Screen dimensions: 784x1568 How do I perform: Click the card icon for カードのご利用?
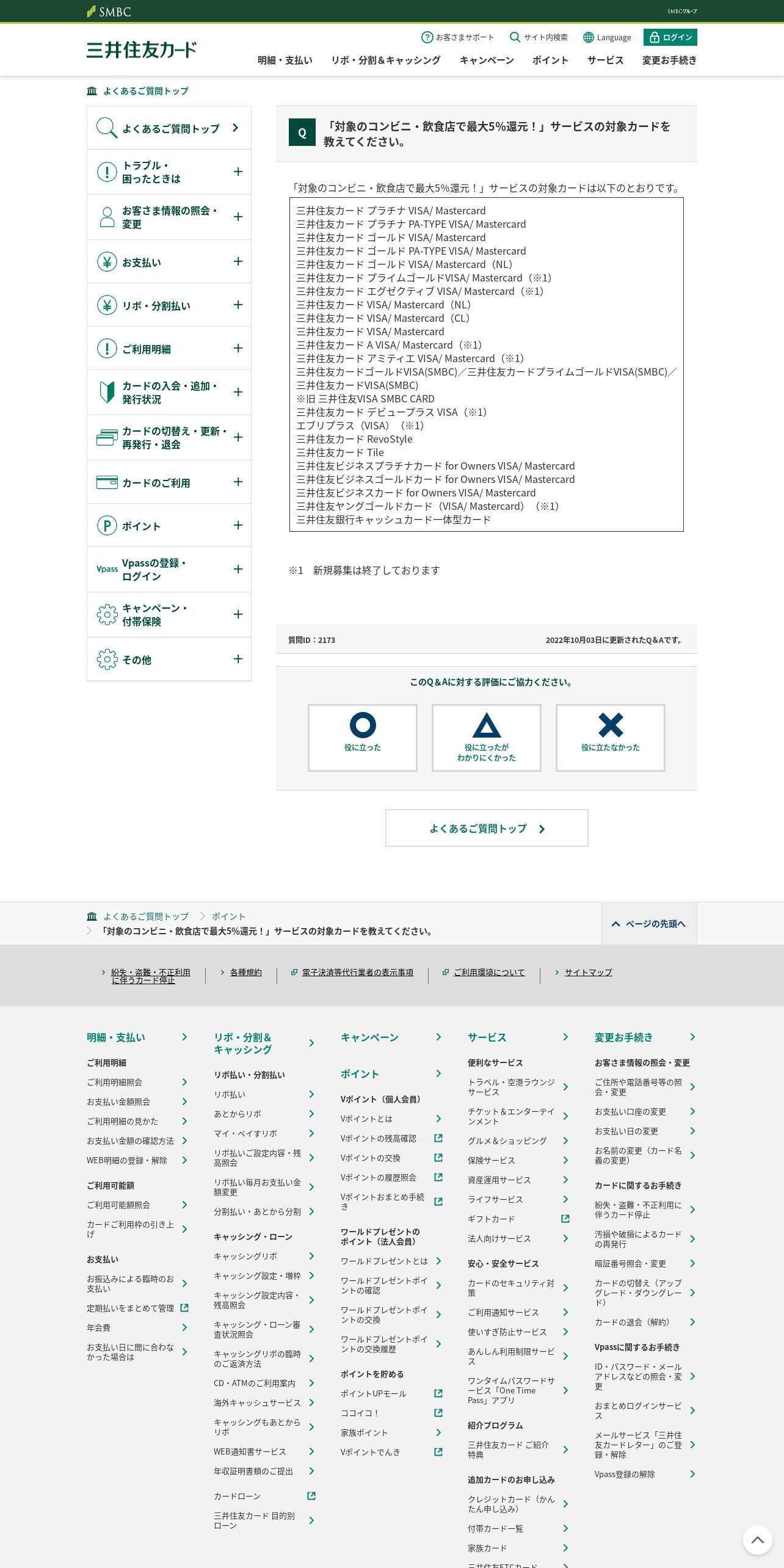(107, 482)
